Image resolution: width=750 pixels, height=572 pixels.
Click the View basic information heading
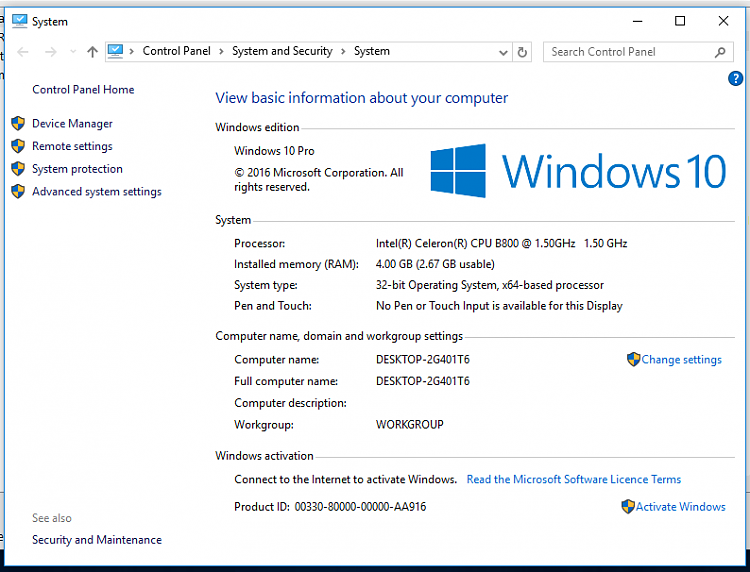coord(362,98)
